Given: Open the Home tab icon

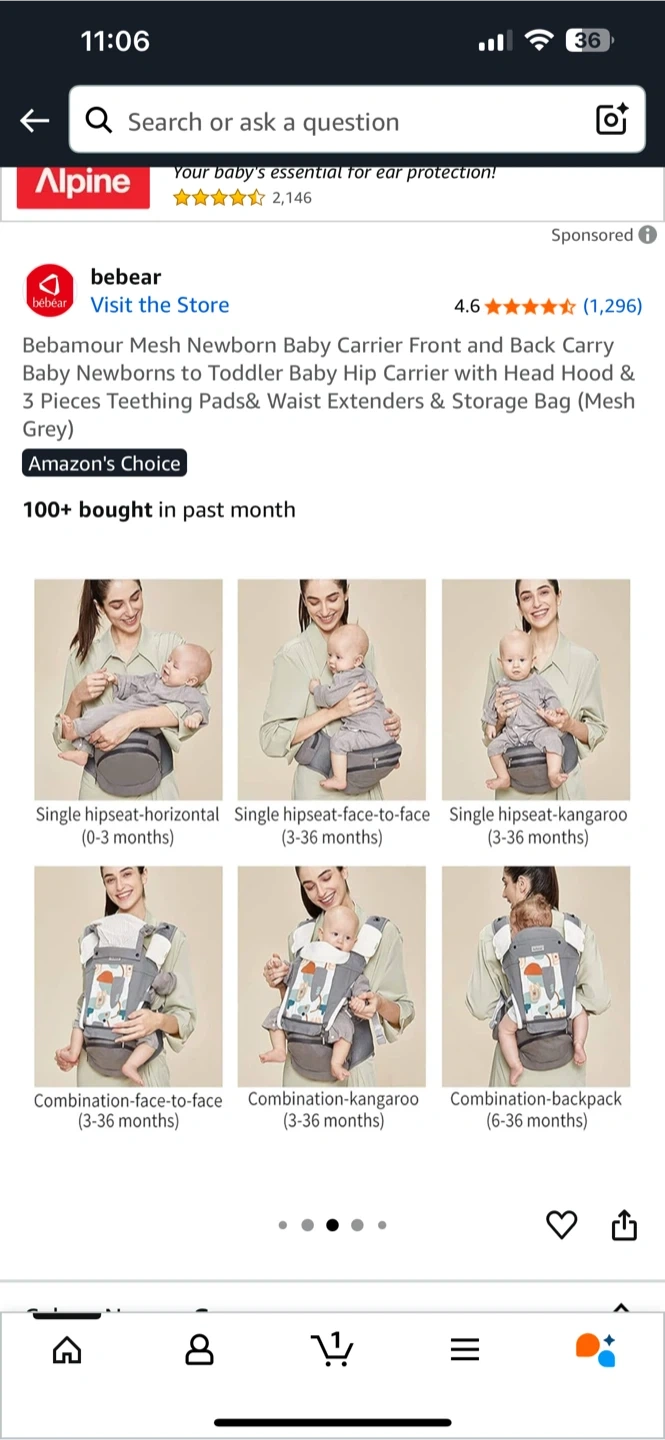Looking at the screenshot, I should [x=67, y=1351].
